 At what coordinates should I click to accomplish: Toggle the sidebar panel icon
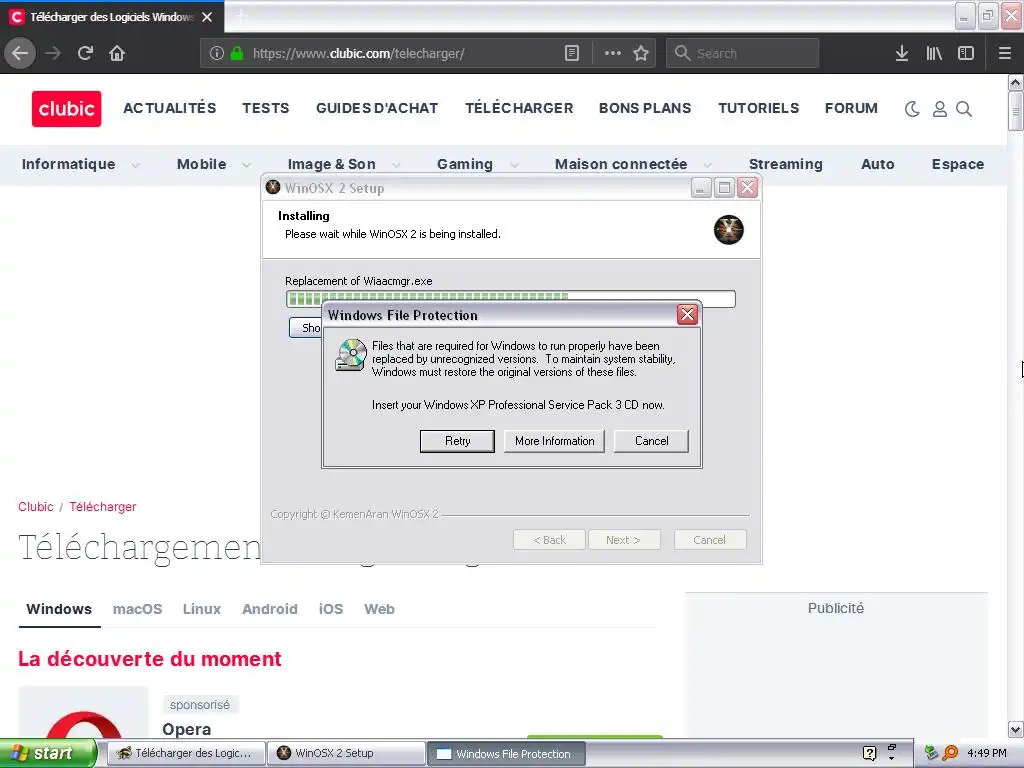click(x=966, y=53)
